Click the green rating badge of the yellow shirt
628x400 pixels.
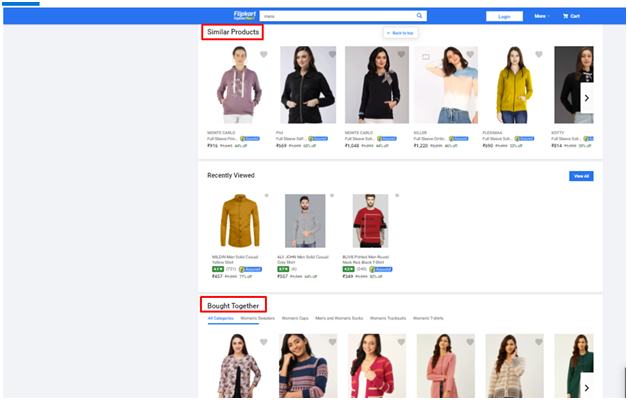pos(218,269)
